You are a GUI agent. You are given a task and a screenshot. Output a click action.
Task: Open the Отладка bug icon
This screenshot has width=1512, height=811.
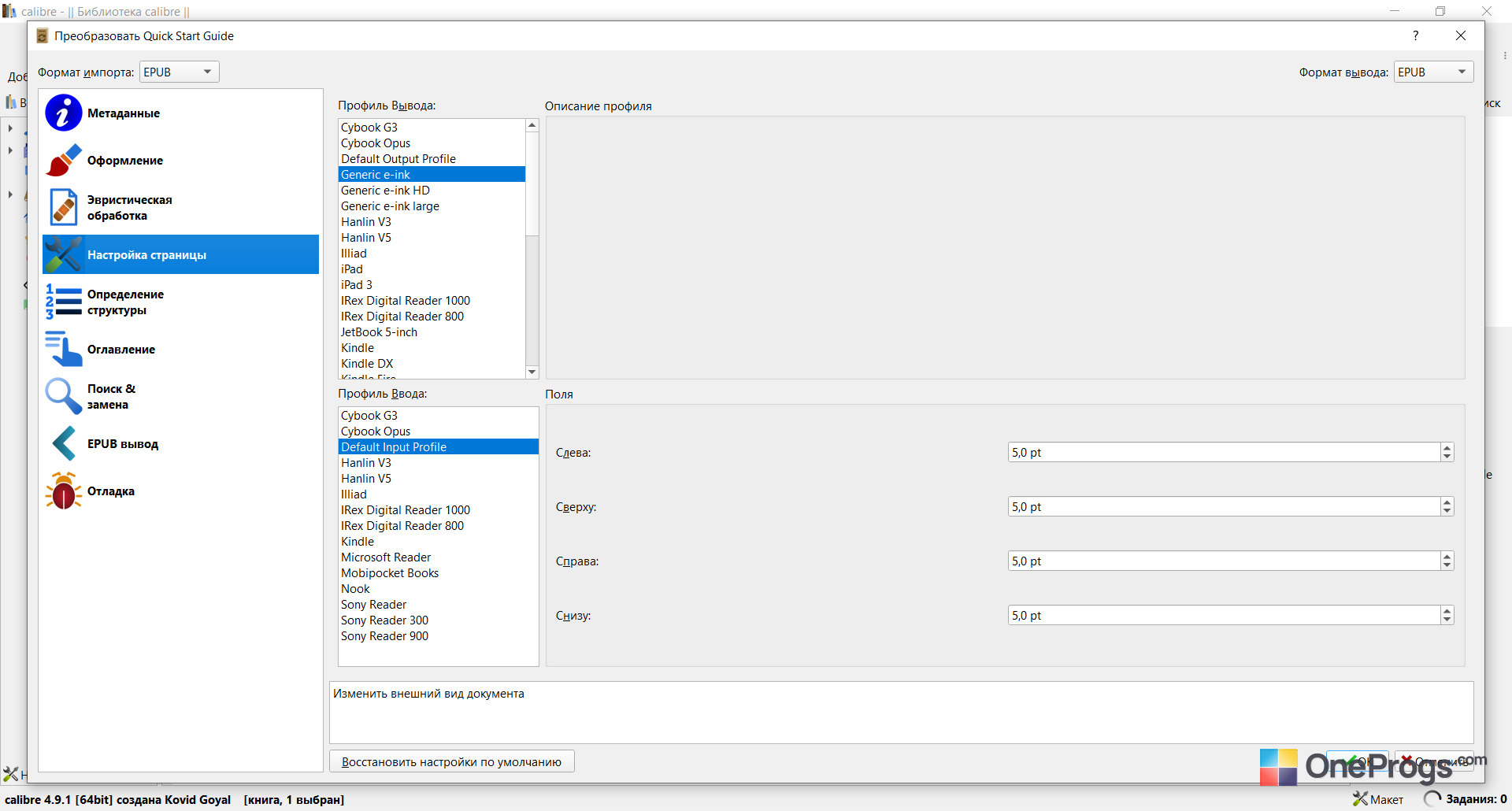(x=64, y=491)
